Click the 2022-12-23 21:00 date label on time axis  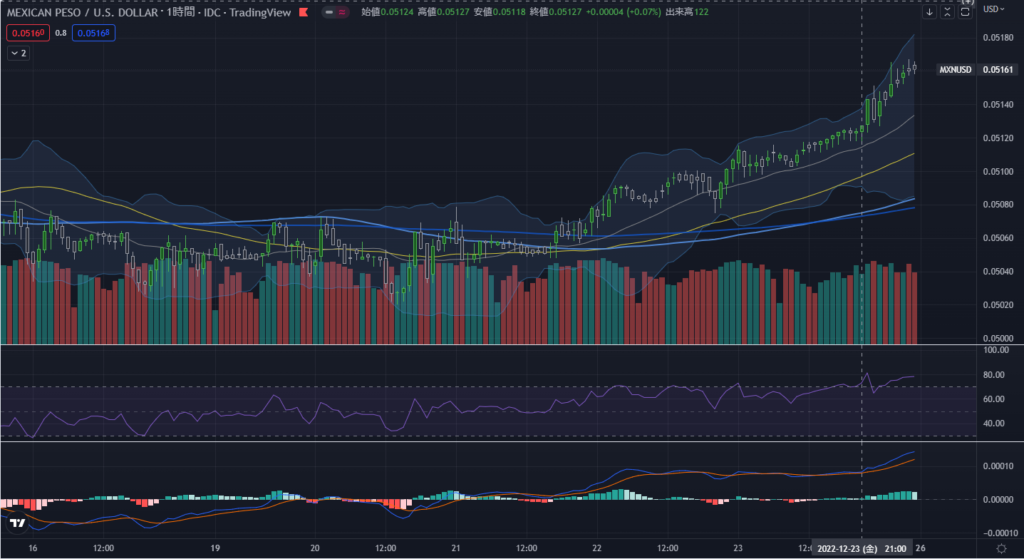pyautogui.click(x=862, y=549)
